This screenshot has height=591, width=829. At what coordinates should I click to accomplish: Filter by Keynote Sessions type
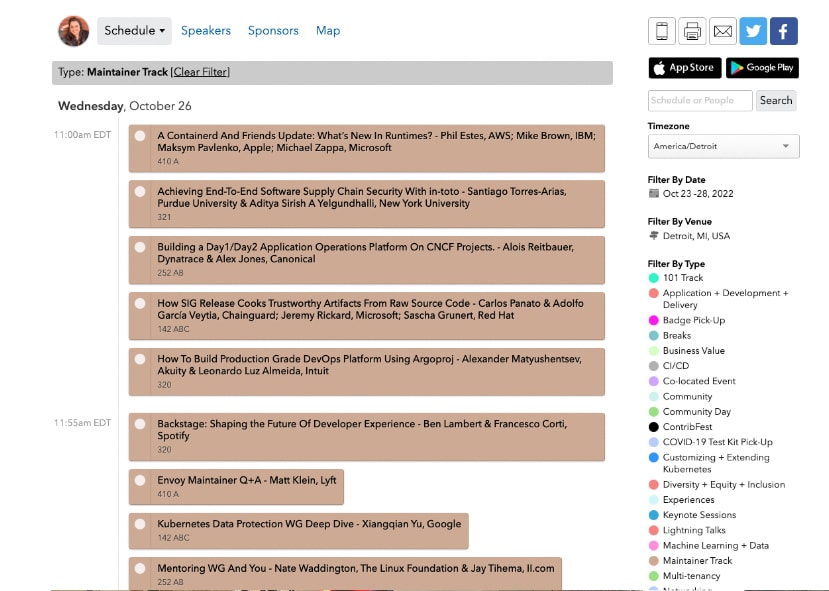point(699,515)
